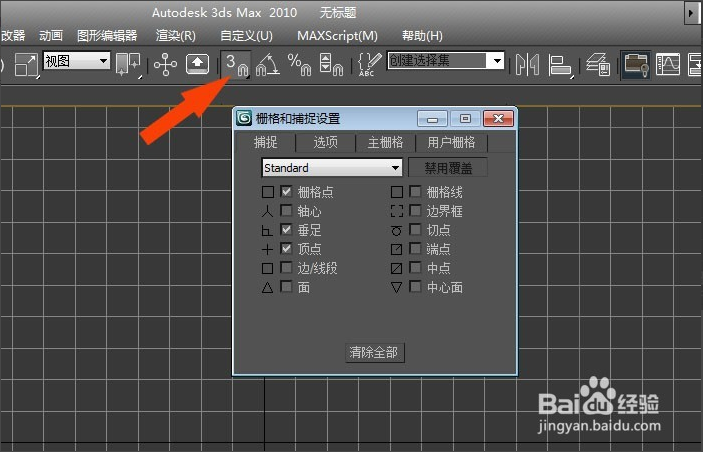Click the 栅格和捕捉设置 dialog title
This screenshot has height=452, width=703.
[x=298, y=119]
